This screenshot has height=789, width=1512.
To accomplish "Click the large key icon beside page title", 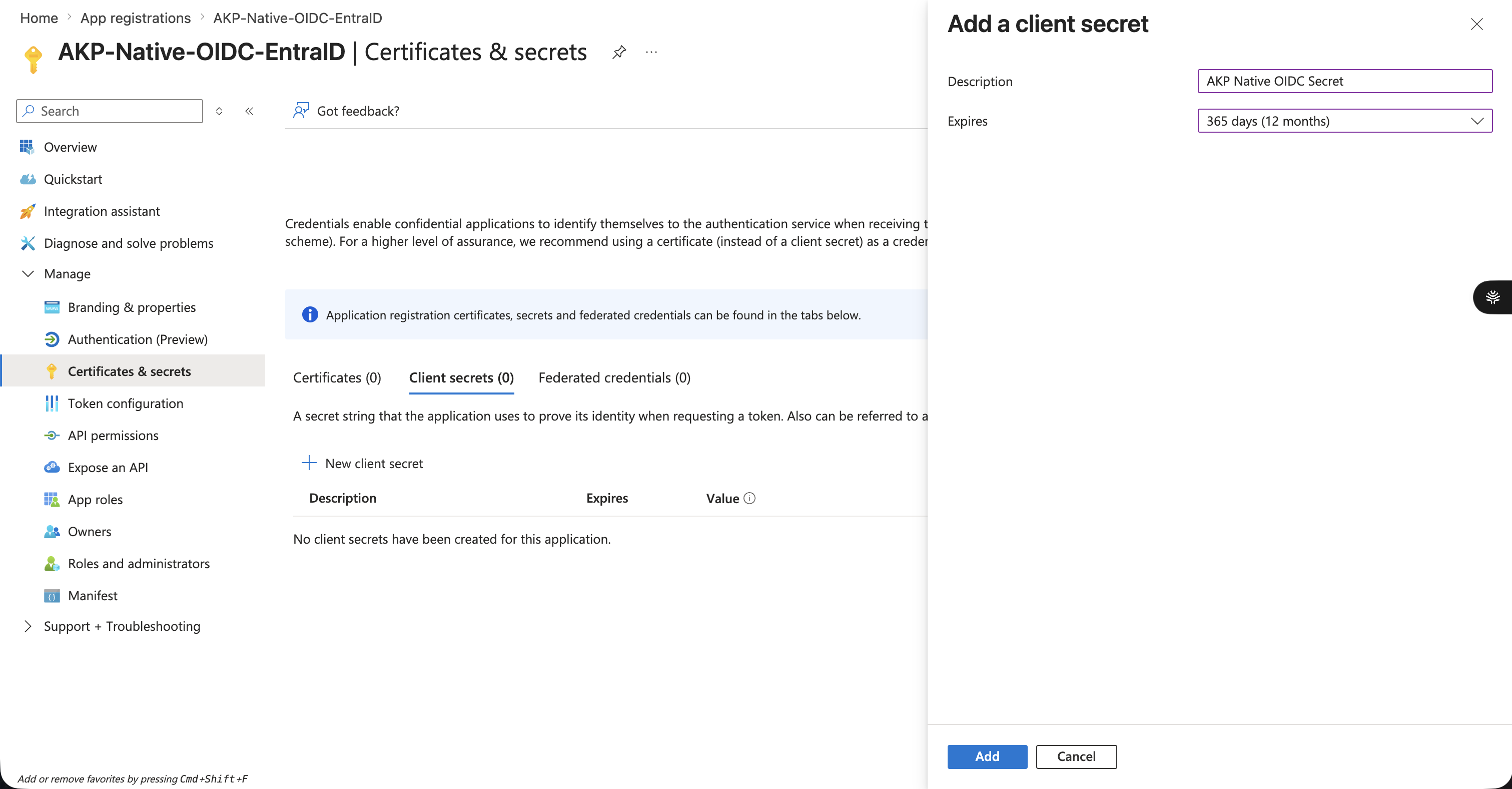I will [x=33, y=60].
